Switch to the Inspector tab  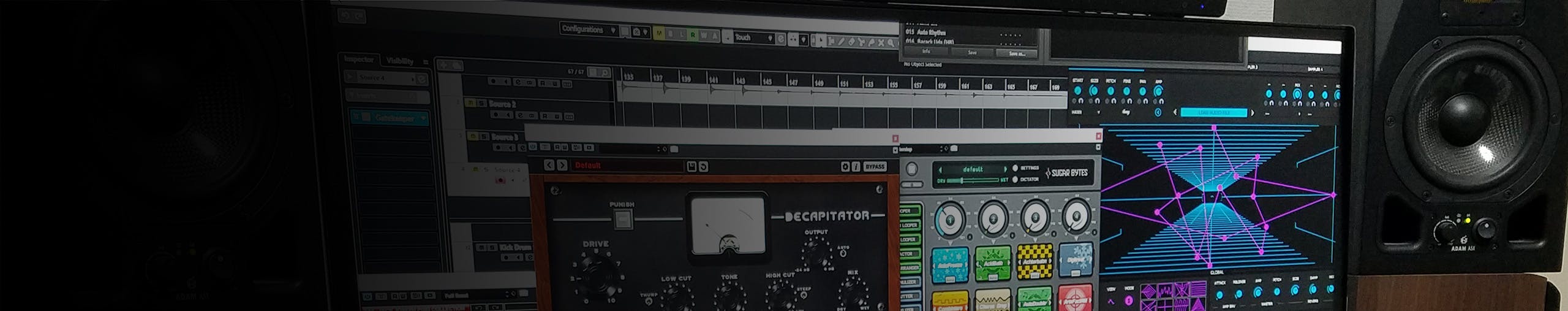tap(359, 60)
